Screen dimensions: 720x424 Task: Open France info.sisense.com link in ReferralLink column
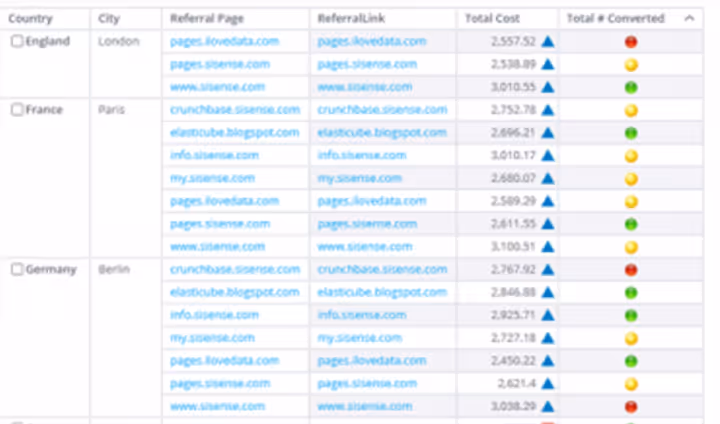(x=362, y=155)
